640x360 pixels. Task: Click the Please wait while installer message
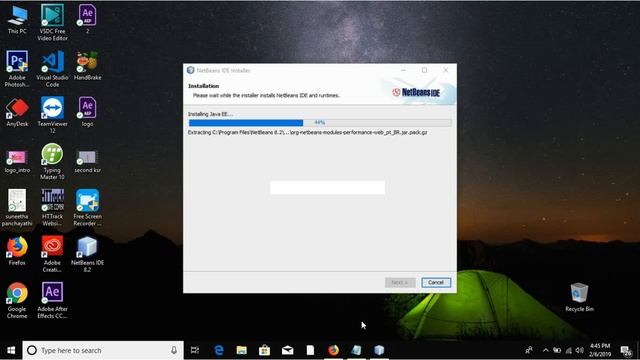(266, 95)
